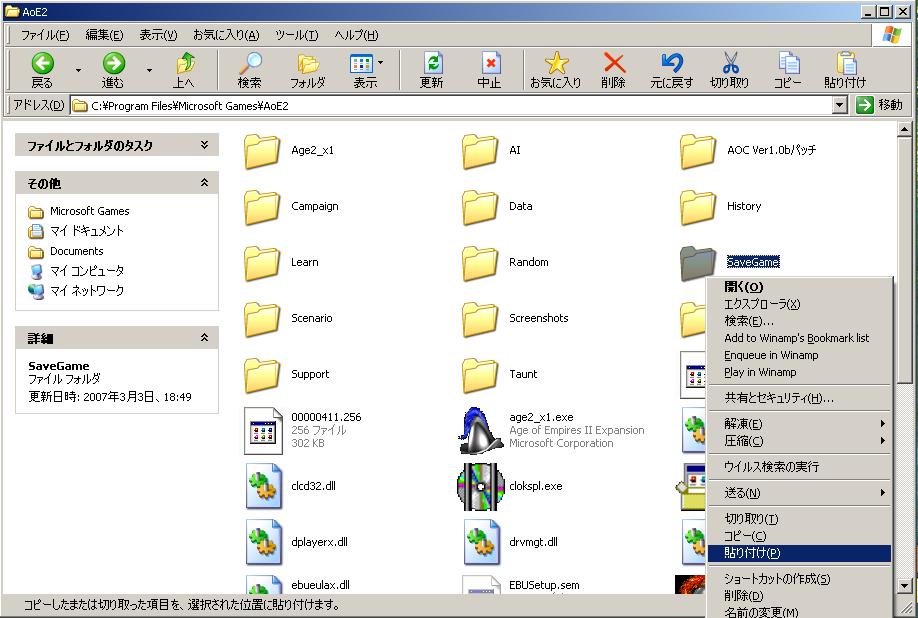Image resolution: width=918 pixels, height=618 pixels.
Task: Choose Enqueue in Winamp
Action: pyautogui.click(x=799, y=355)
